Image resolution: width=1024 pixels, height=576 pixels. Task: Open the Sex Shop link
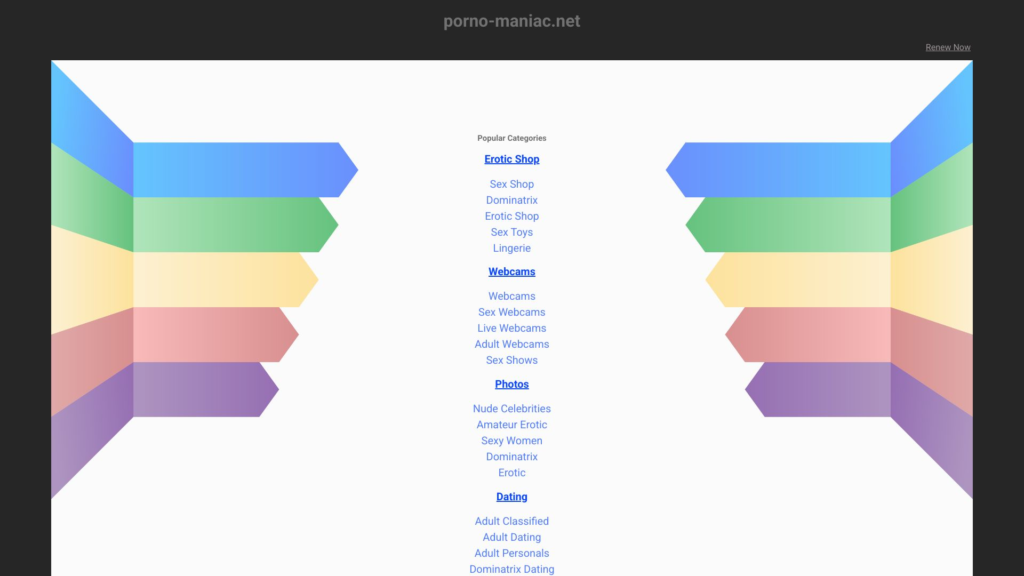click(511, 184)
